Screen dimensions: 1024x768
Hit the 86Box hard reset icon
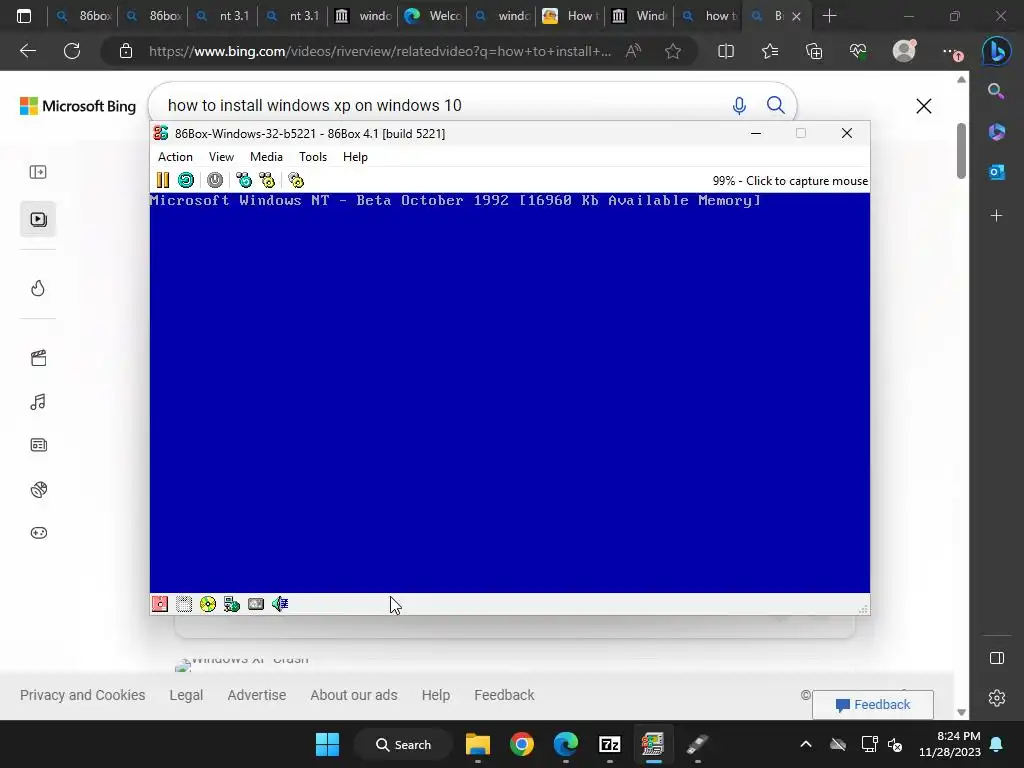186,180
